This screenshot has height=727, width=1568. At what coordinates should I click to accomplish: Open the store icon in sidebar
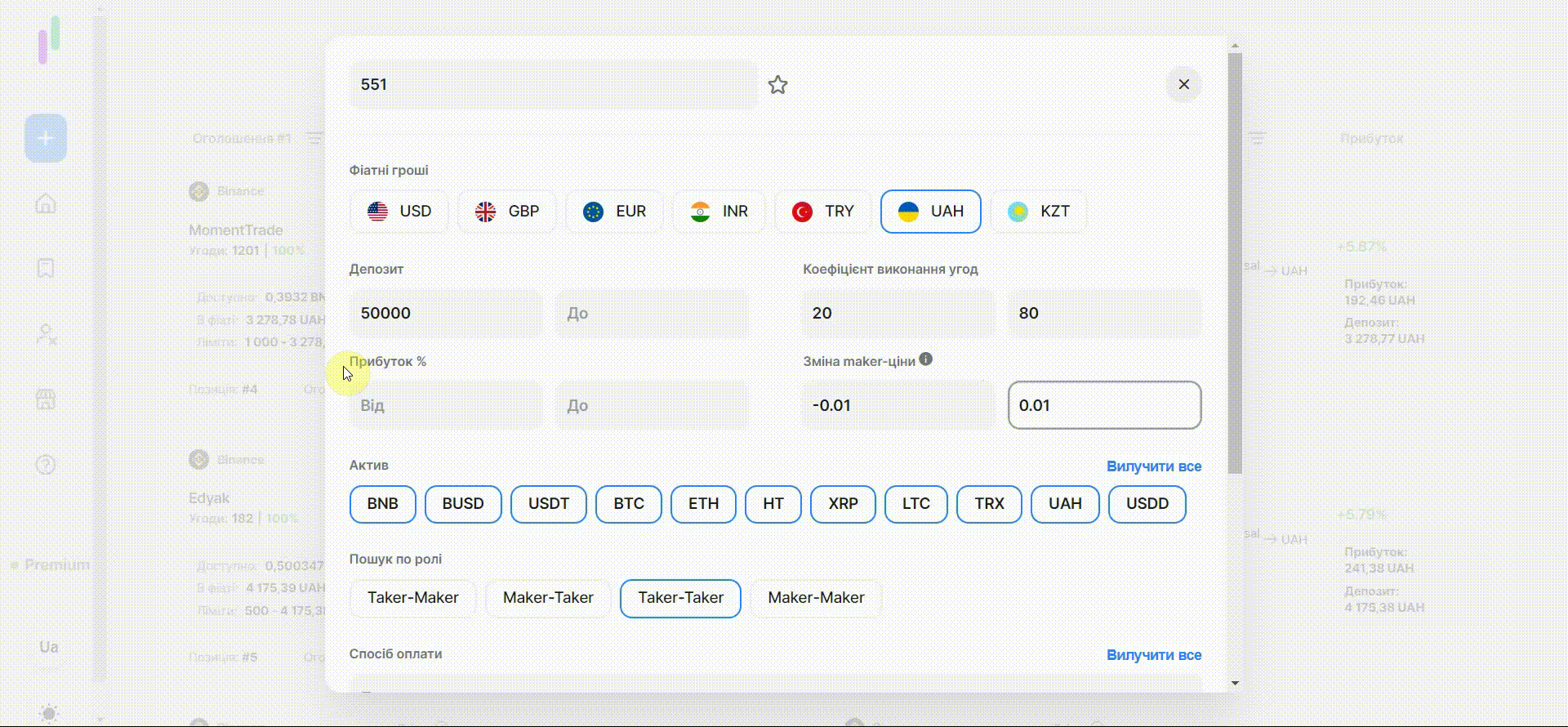(x=46, y=399)
